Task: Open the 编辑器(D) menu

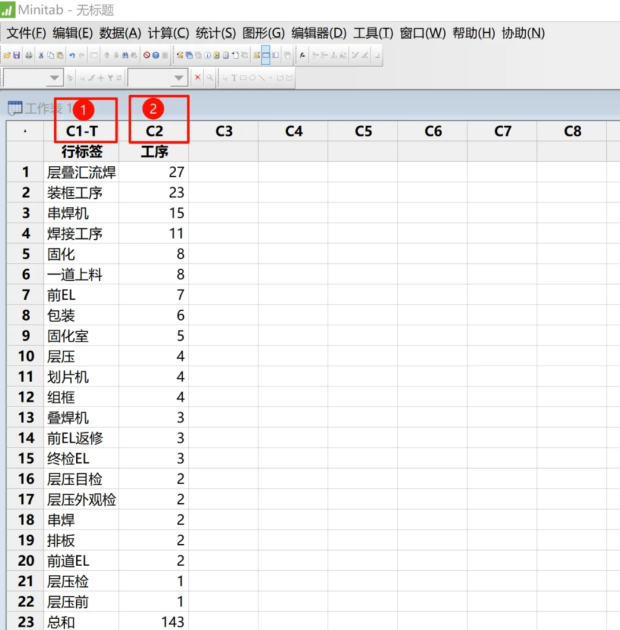Action: tap(319, 33)
